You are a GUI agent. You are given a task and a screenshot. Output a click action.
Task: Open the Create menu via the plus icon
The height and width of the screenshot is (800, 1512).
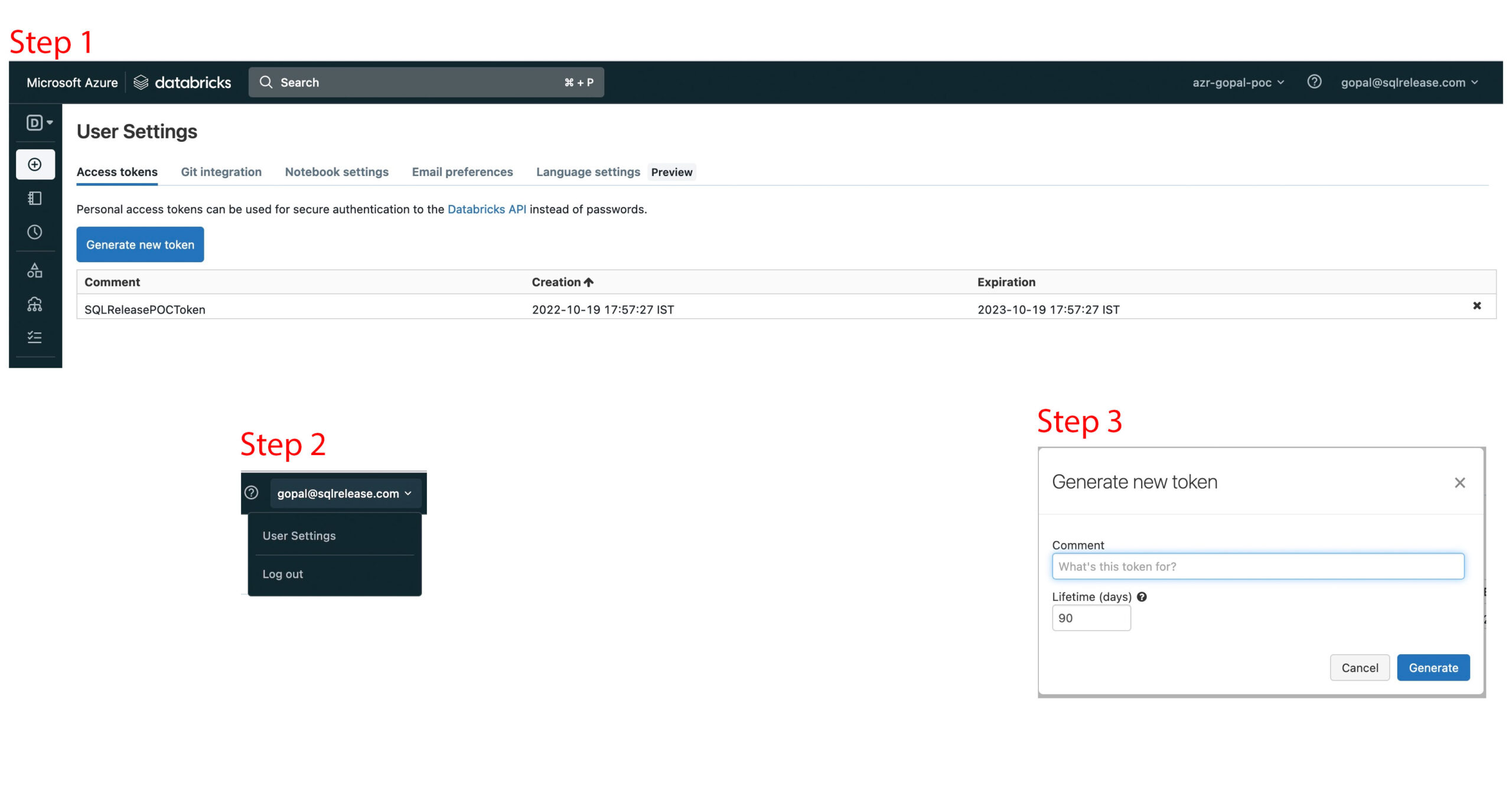[x=35, y=164]
